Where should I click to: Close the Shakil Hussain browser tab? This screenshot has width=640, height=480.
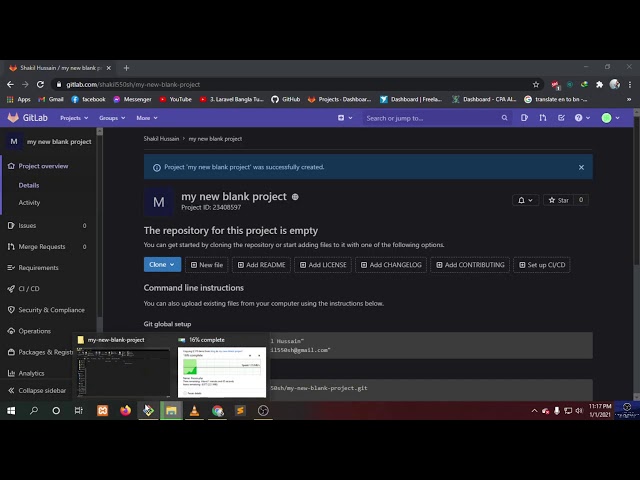(109, 68)
